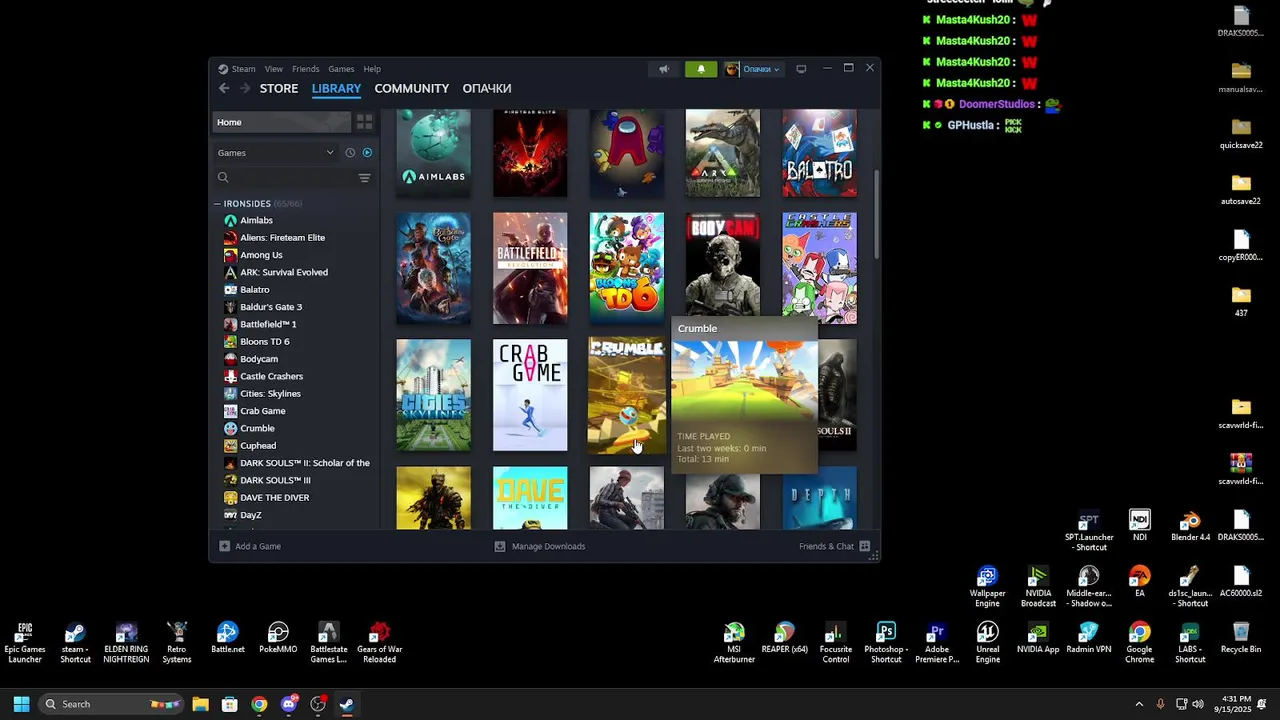Open the Cities Skylines cover
This screenshot has width=1280, height=720.
tap(433, 395)
